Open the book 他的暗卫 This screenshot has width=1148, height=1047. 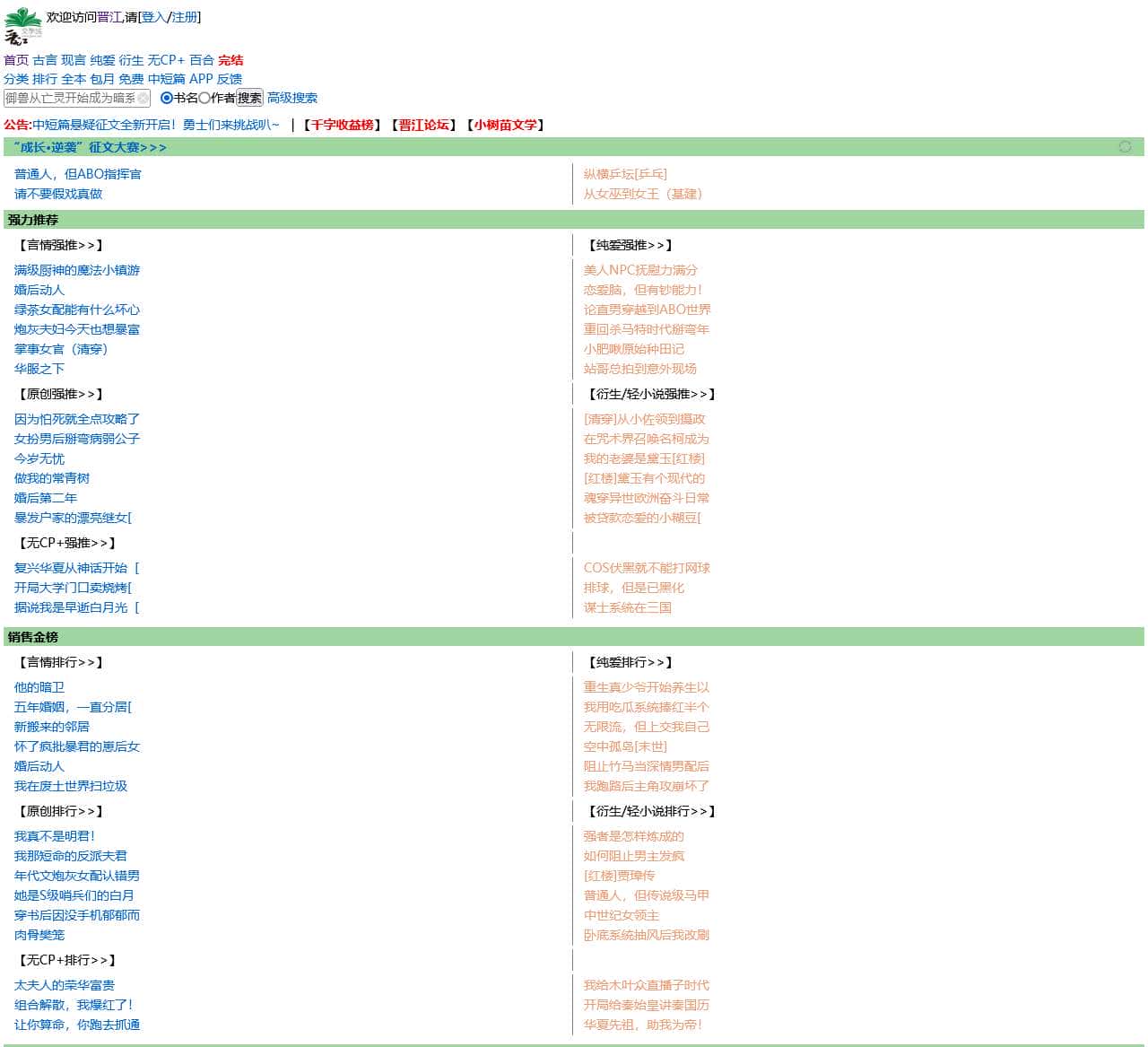[x=39, y=687]
